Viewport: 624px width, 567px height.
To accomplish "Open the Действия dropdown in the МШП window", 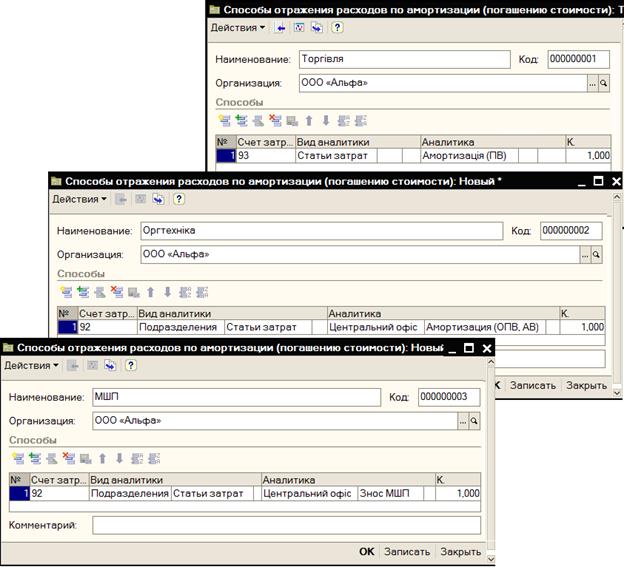I will coord(31,365).
